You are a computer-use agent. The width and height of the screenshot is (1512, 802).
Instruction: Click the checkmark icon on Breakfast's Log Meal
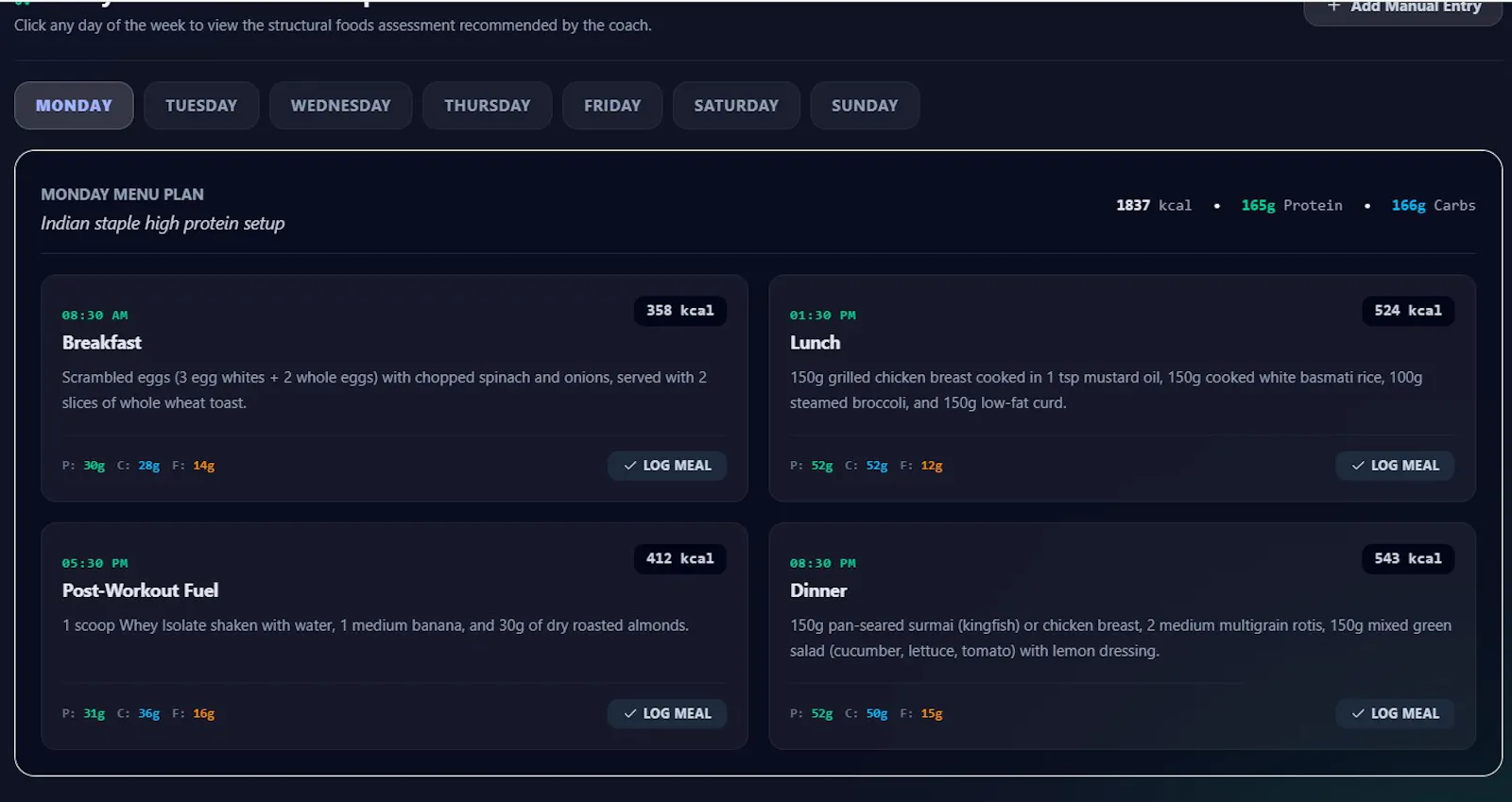click(x=630, y=466)
